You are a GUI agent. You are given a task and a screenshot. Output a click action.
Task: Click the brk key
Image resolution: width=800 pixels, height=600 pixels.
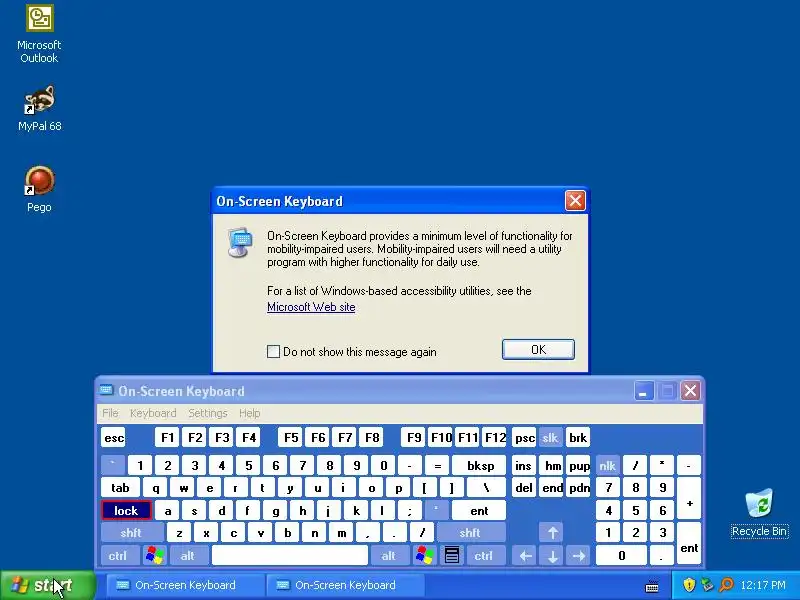(578, 437)
